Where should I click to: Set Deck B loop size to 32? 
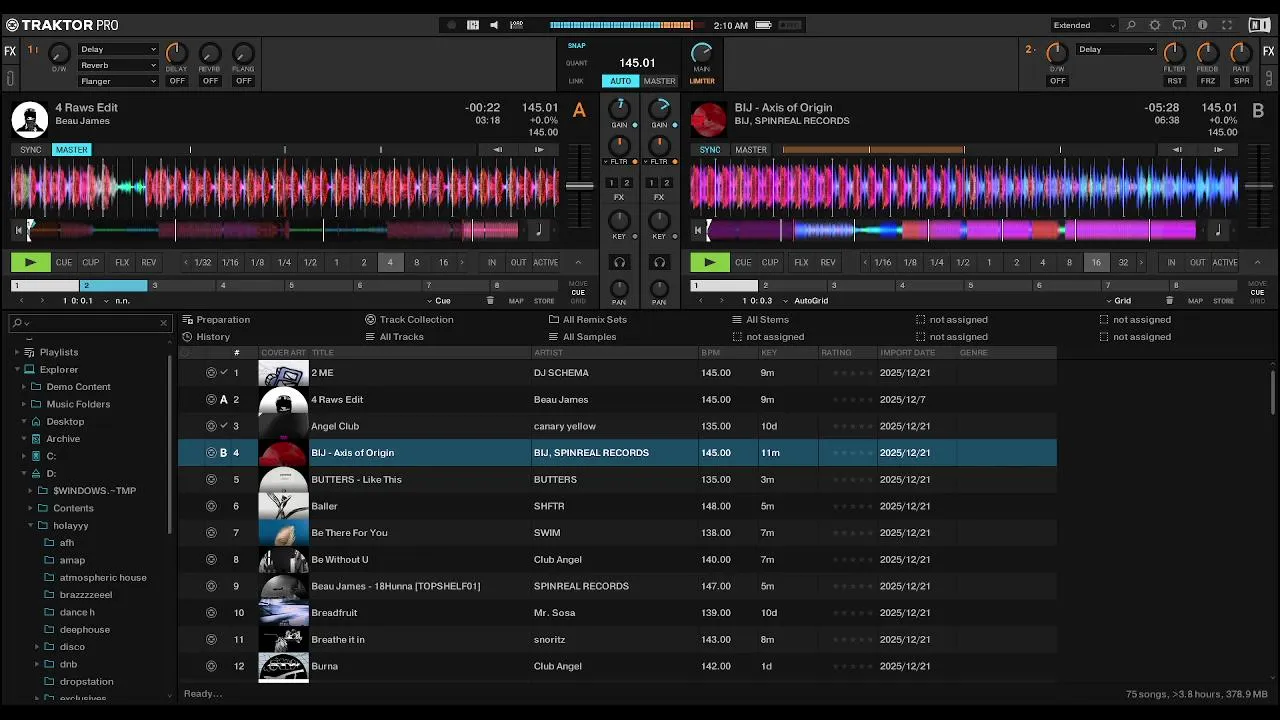(1123, 262)
